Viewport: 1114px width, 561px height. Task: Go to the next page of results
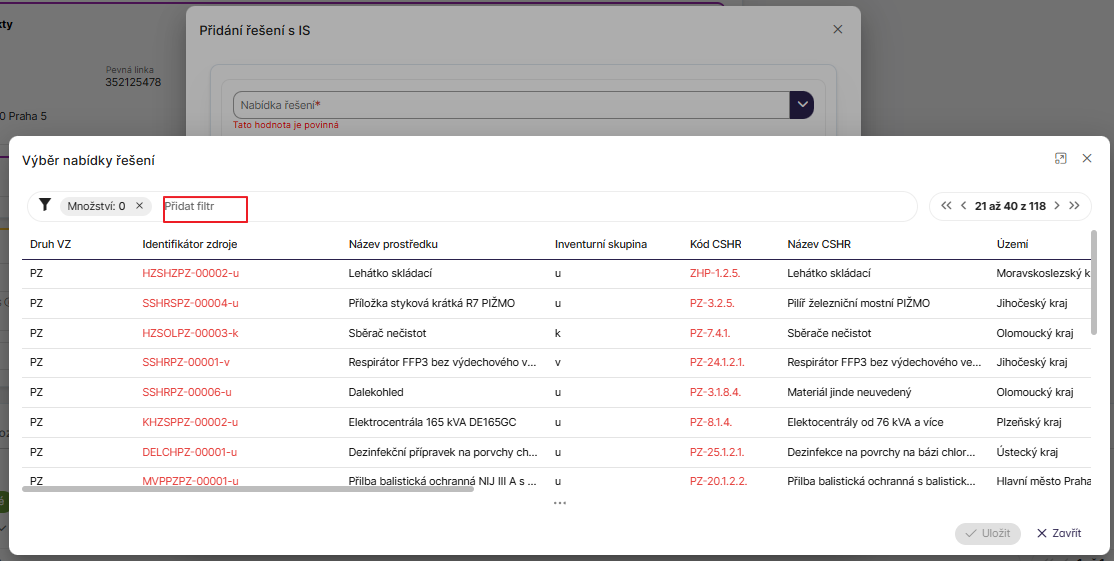click(1056, 206)
